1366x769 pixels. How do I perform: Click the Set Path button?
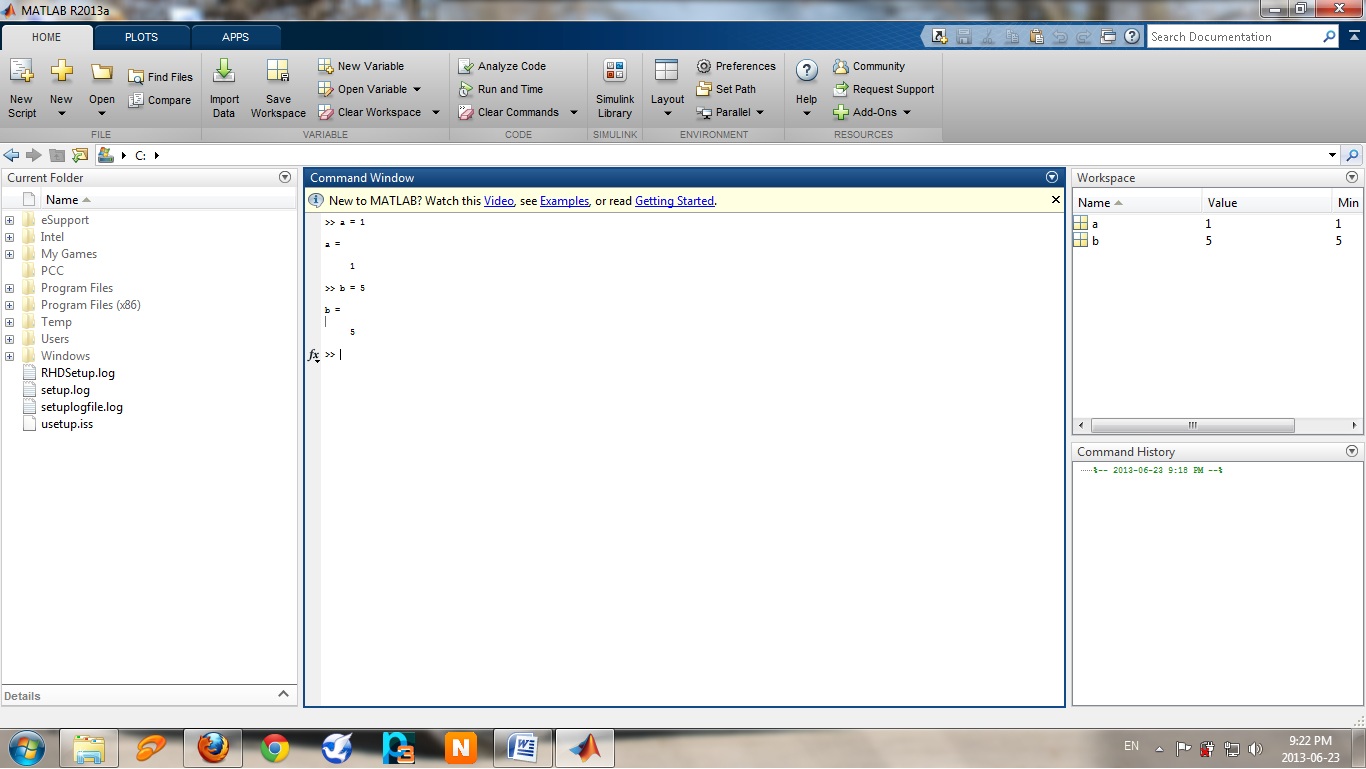726,89
